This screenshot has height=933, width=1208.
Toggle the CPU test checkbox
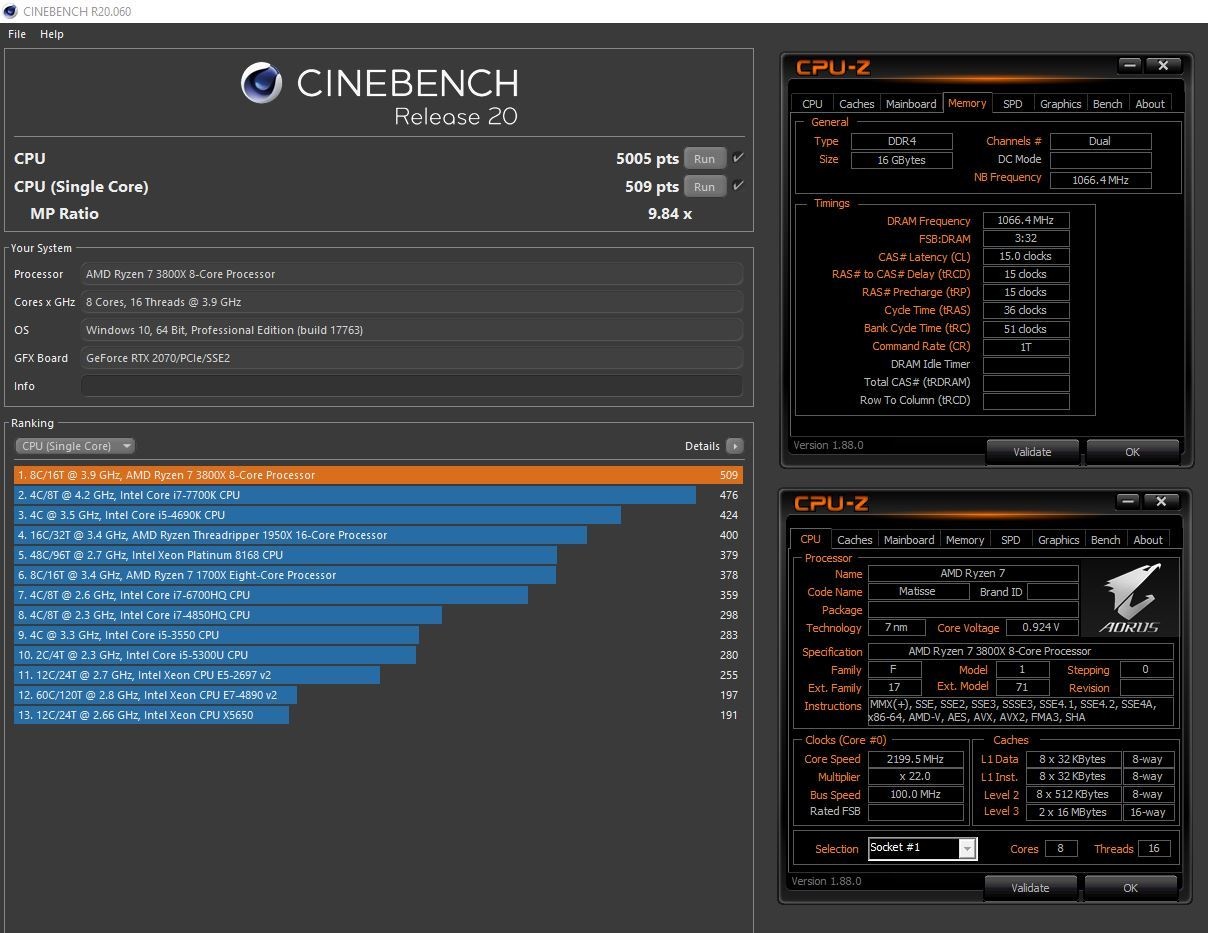(x=738, y=158)
